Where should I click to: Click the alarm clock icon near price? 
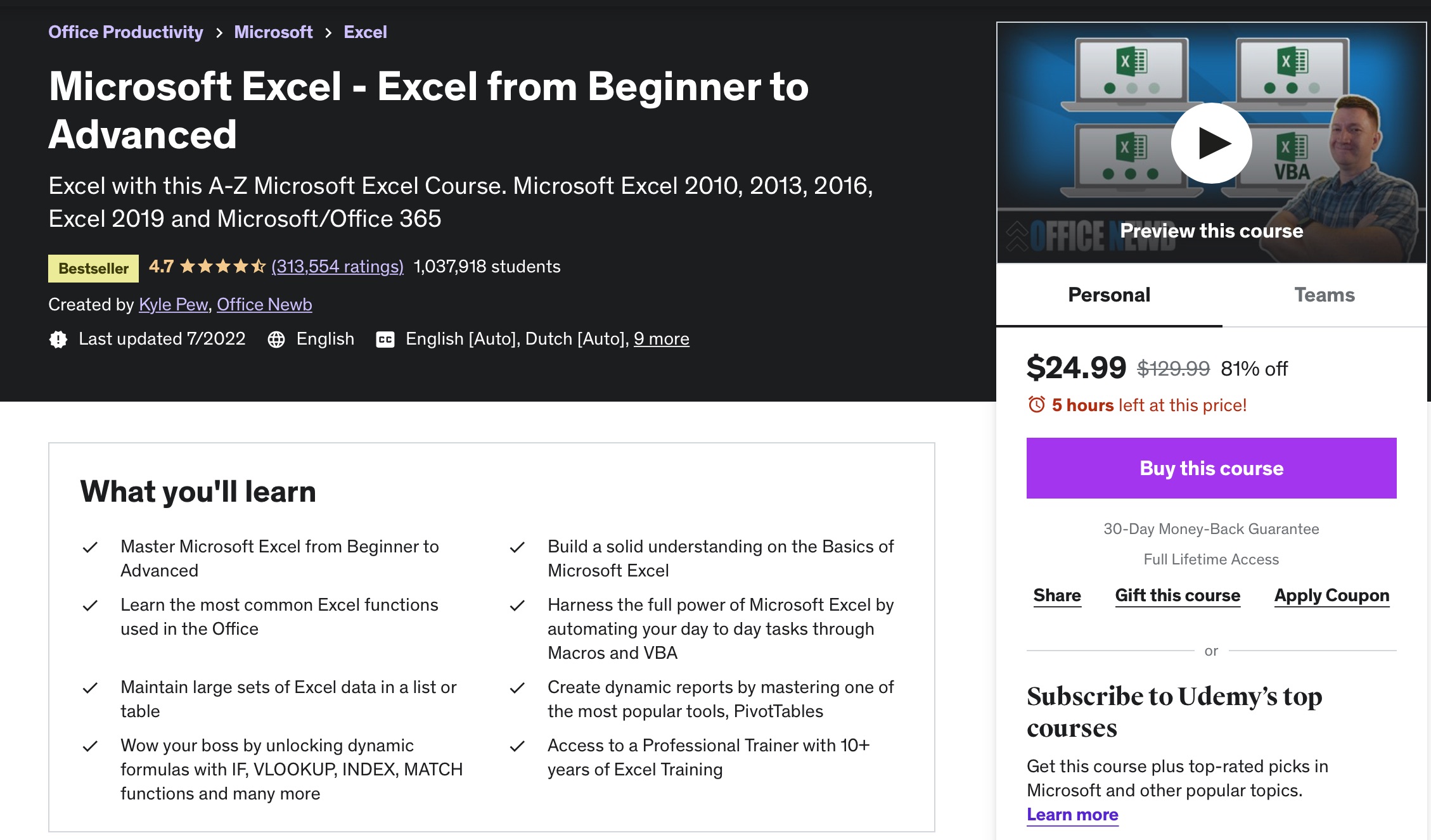click(x=1037, y=405)
